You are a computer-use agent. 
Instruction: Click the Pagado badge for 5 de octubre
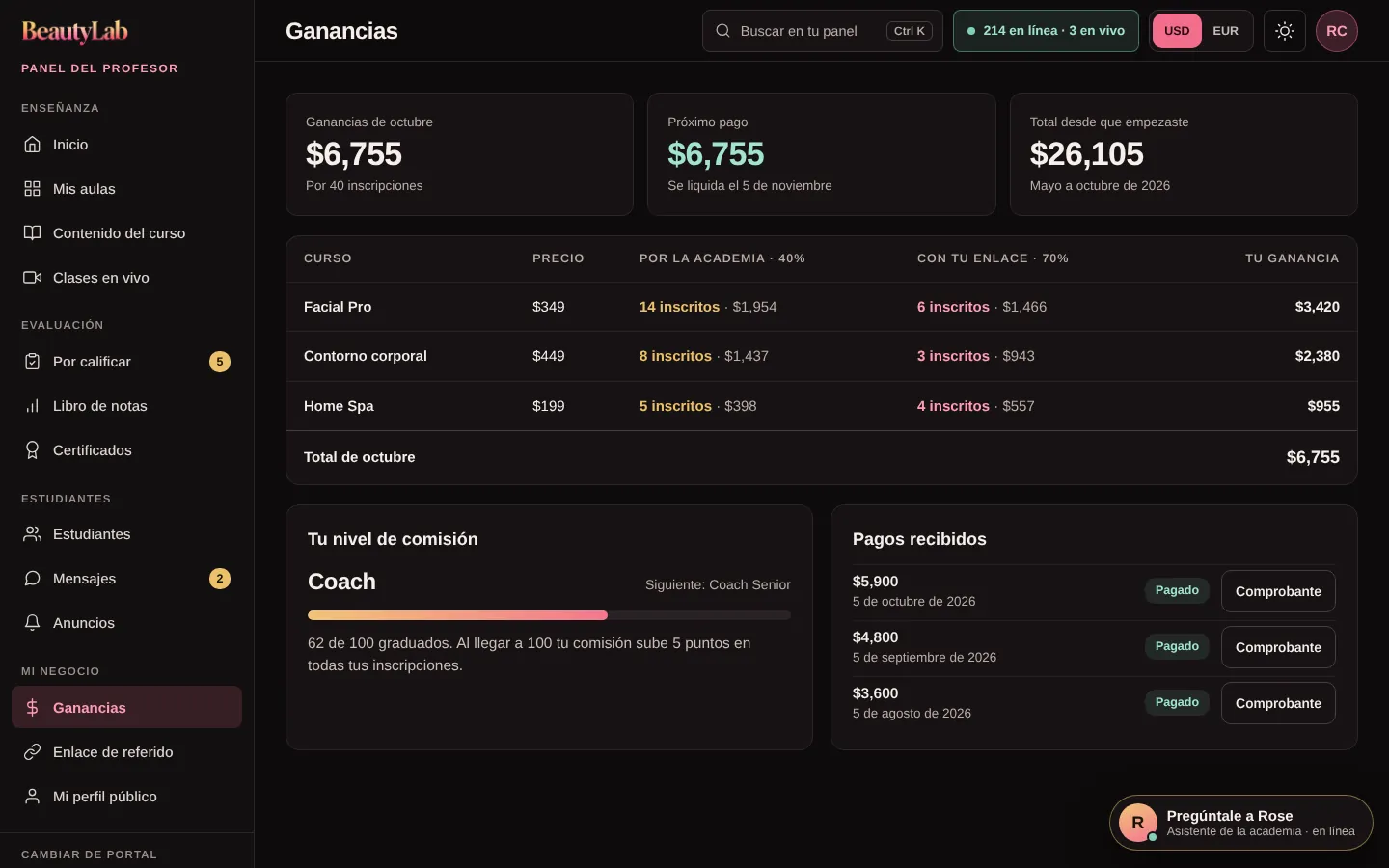tap(1177, 590)
